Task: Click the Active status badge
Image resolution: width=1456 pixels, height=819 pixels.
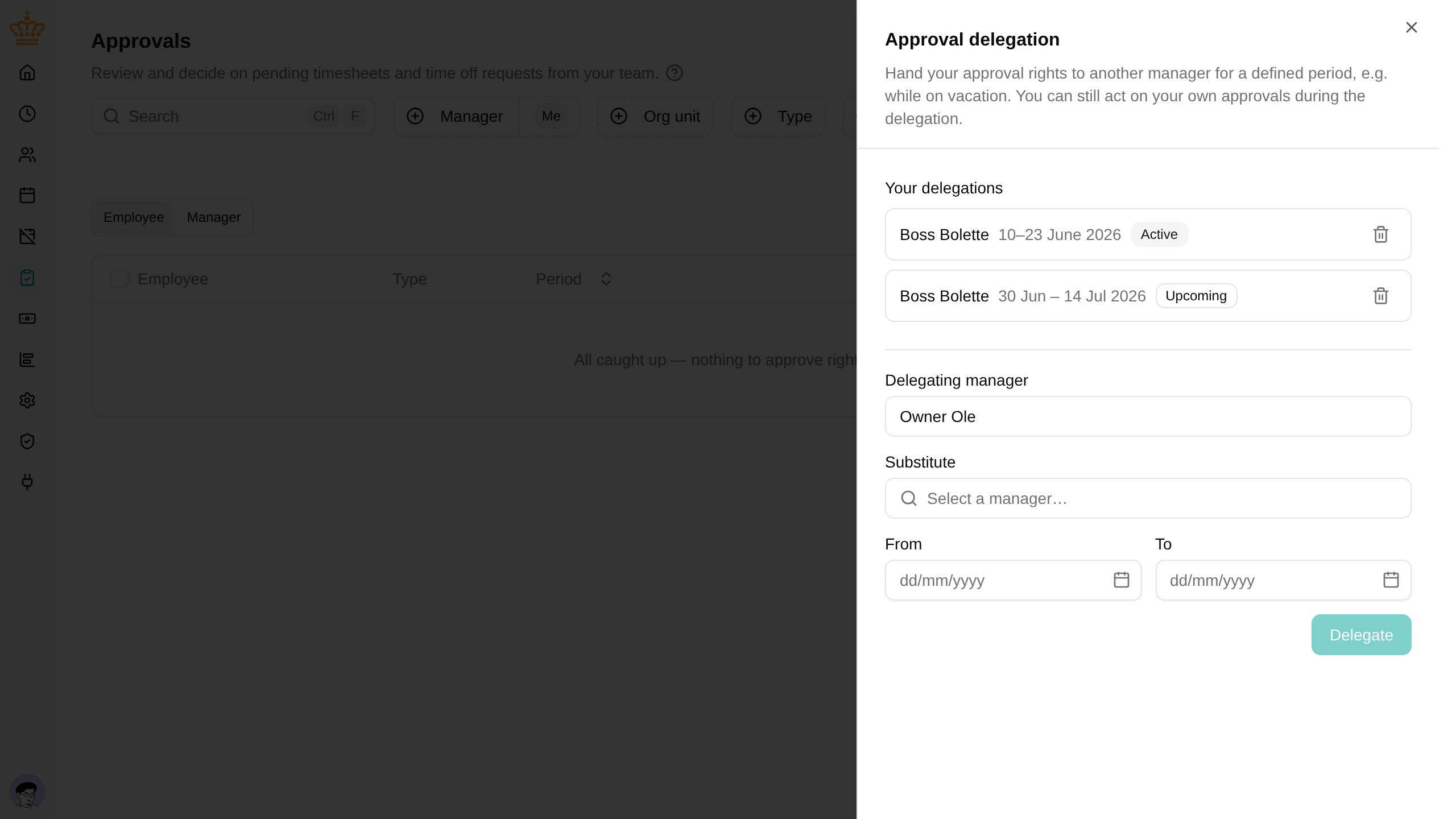Action: [1159, 234]
